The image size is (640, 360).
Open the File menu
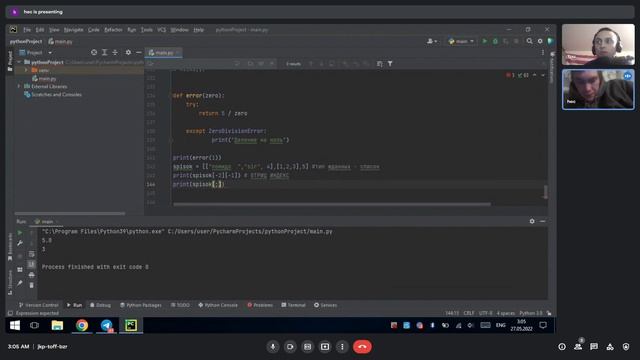click(x=27, y=30)
